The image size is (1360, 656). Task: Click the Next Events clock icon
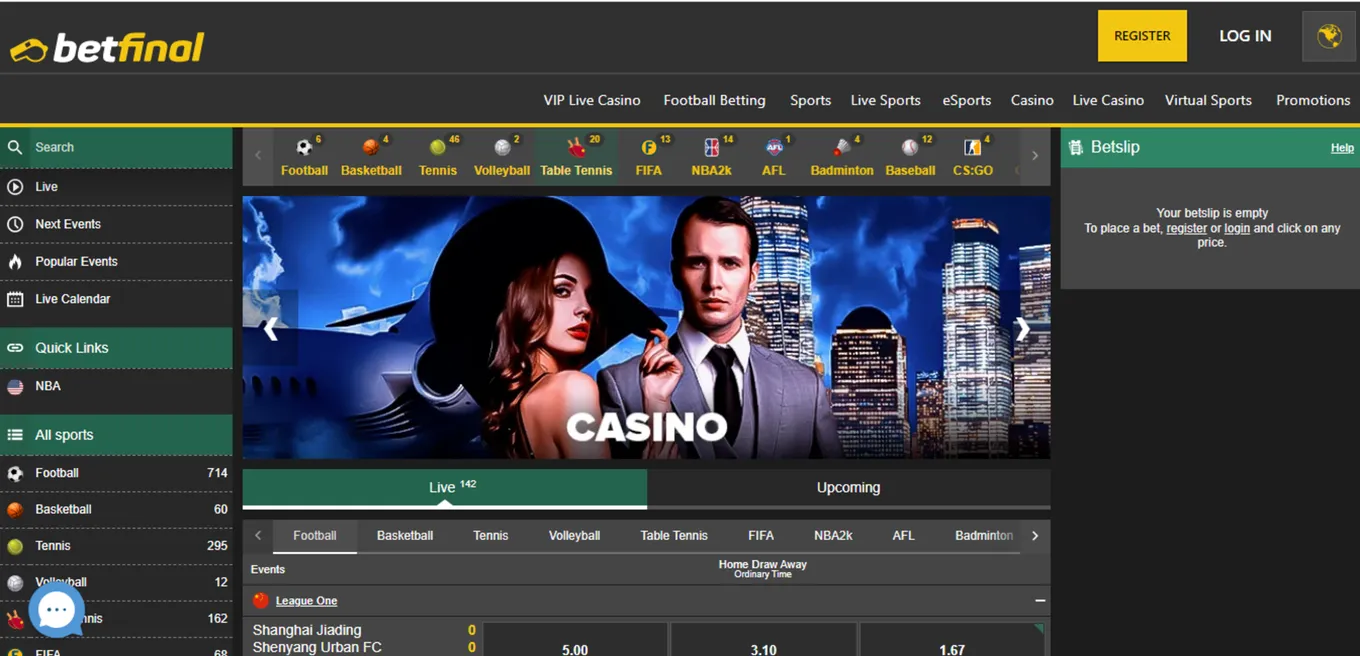[15, 224]
